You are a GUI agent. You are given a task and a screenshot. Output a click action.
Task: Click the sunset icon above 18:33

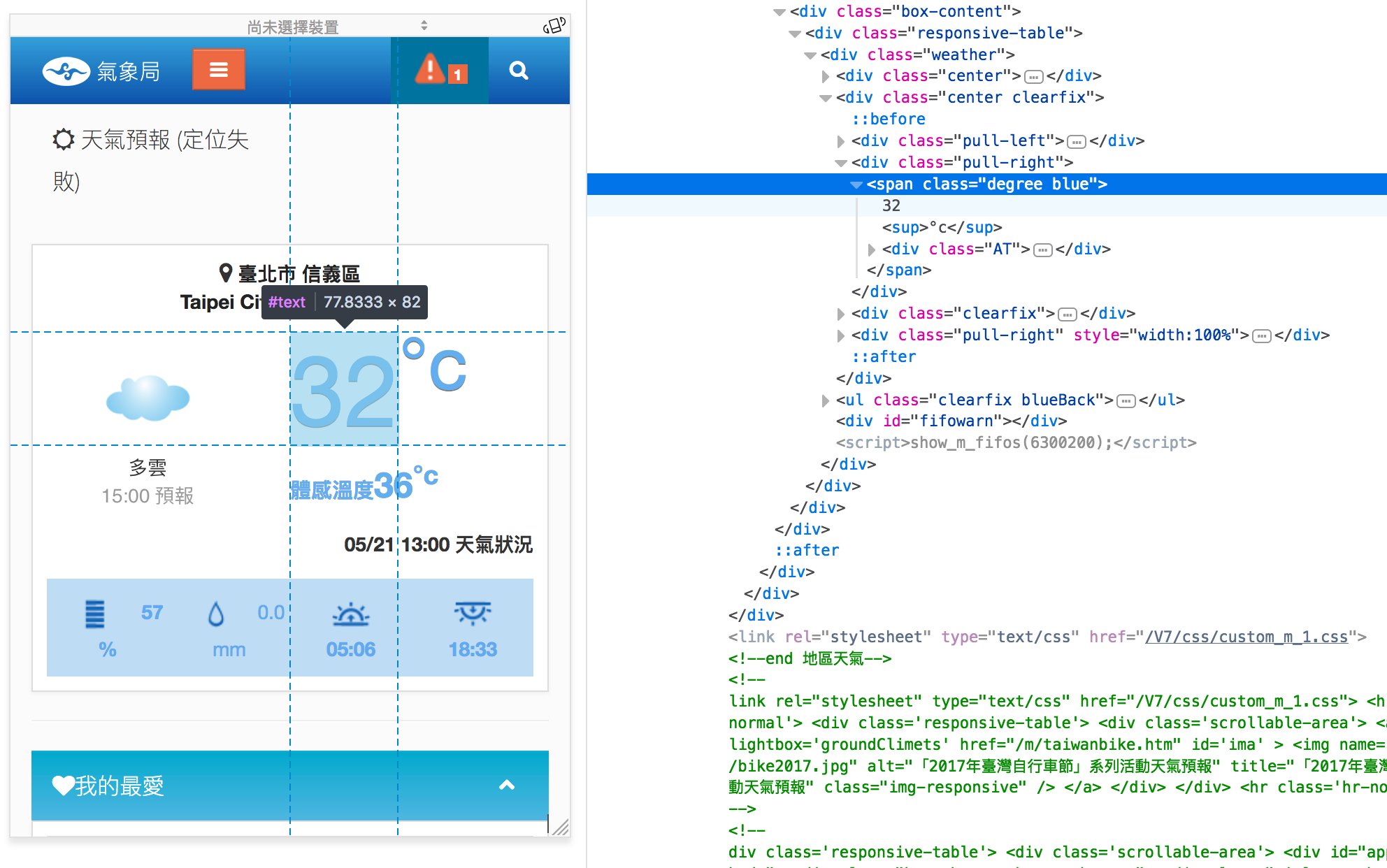tap(473, 613)
